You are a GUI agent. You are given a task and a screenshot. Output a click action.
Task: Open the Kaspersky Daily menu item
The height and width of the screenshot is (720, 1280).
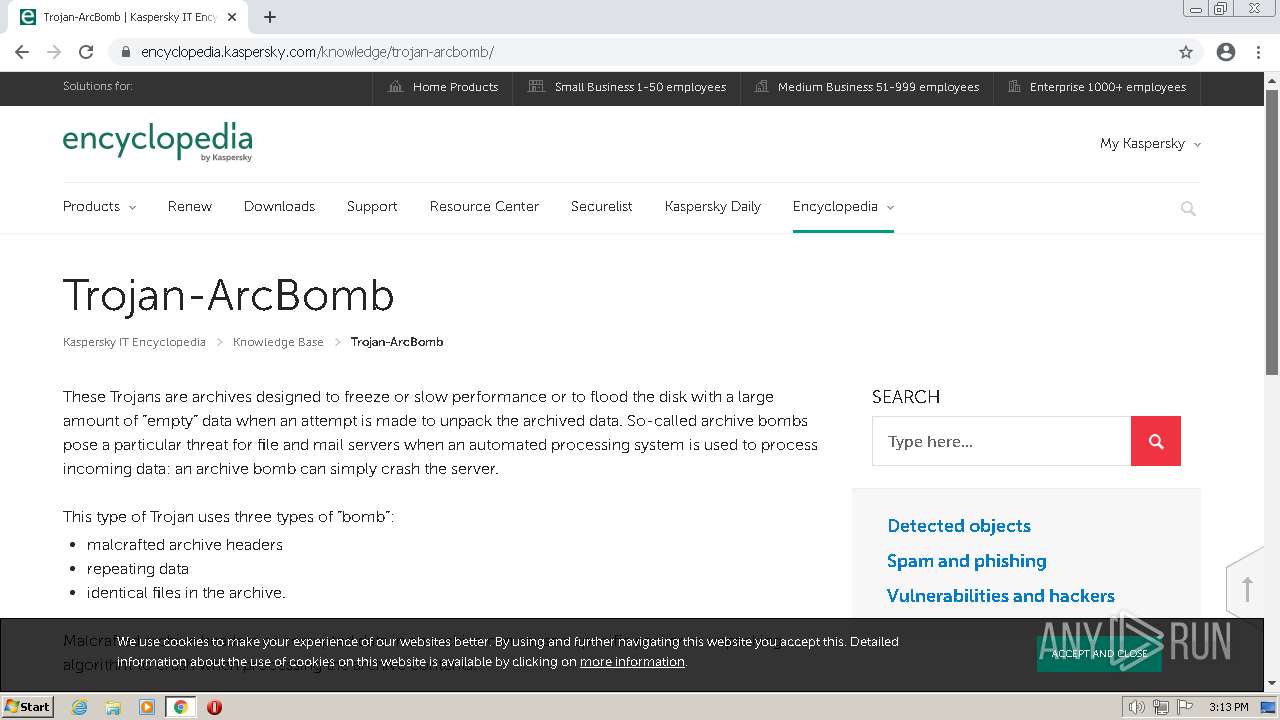(713, 206)
